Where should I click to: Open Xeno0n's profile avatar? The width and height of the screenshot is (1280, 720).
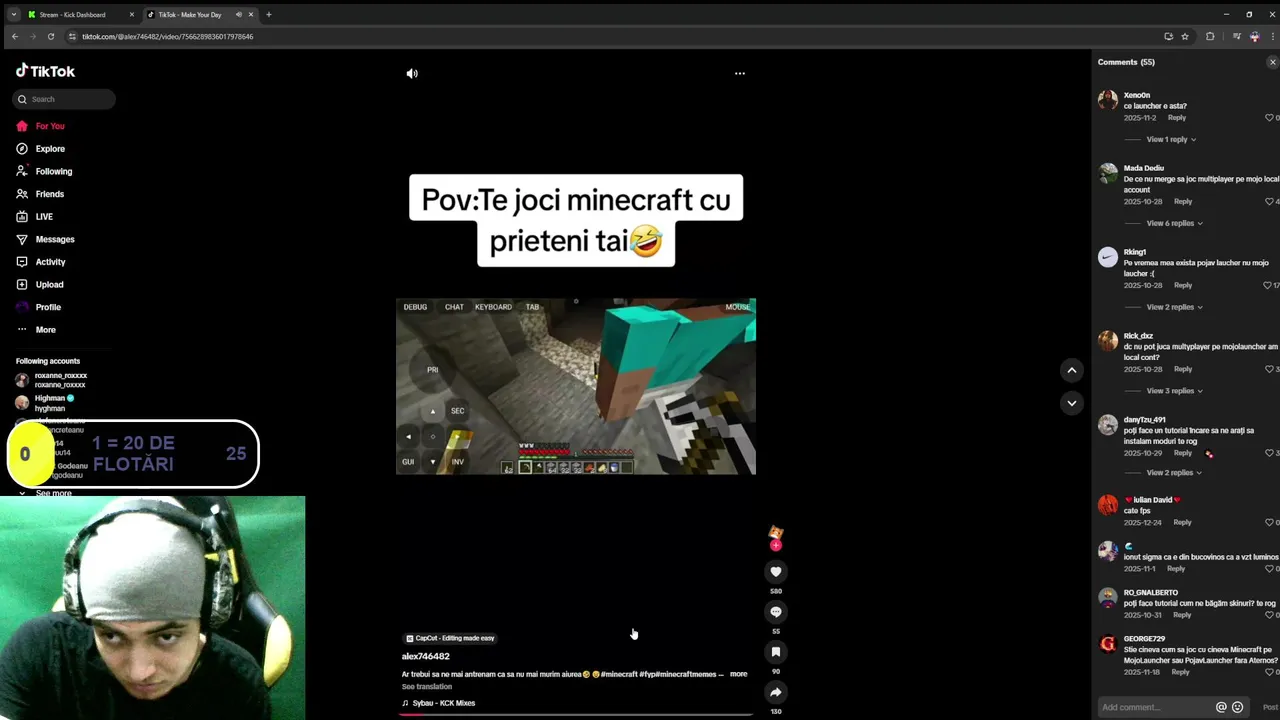click(1107, 99)
